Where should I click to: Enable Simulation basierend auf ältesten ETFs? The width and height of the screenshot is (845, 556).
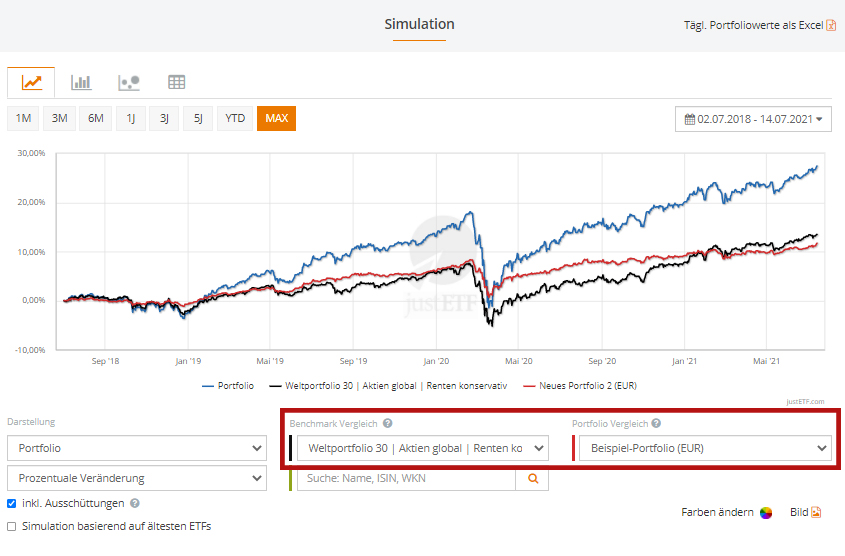[12, 526]
